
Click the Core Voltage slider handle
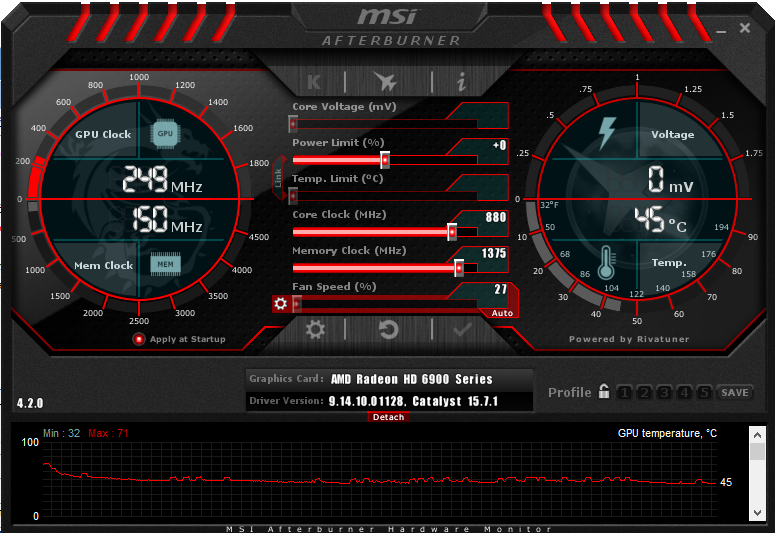tap(293, 124)
